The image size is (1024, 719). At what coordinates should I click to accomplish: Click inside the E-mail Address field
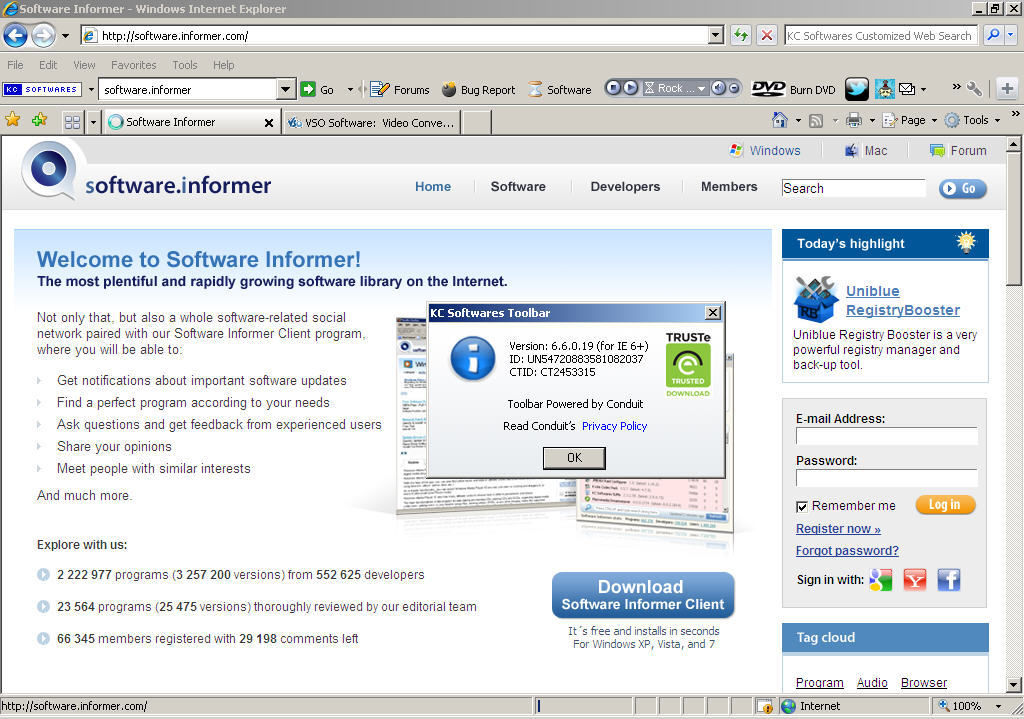(886, 436)
